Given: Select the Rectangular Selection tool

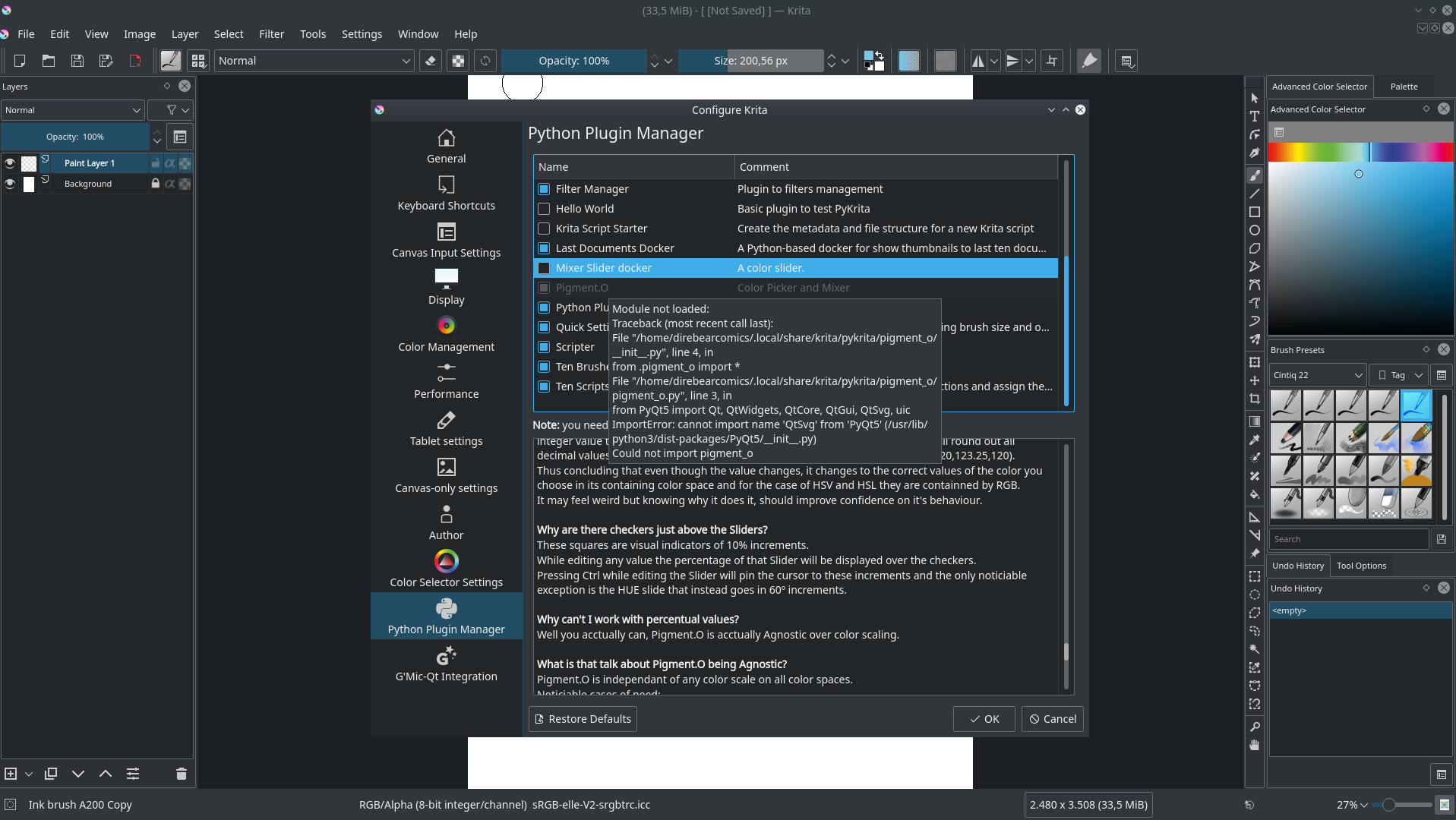Looking at the screenshot, I should pos(1255,576).
